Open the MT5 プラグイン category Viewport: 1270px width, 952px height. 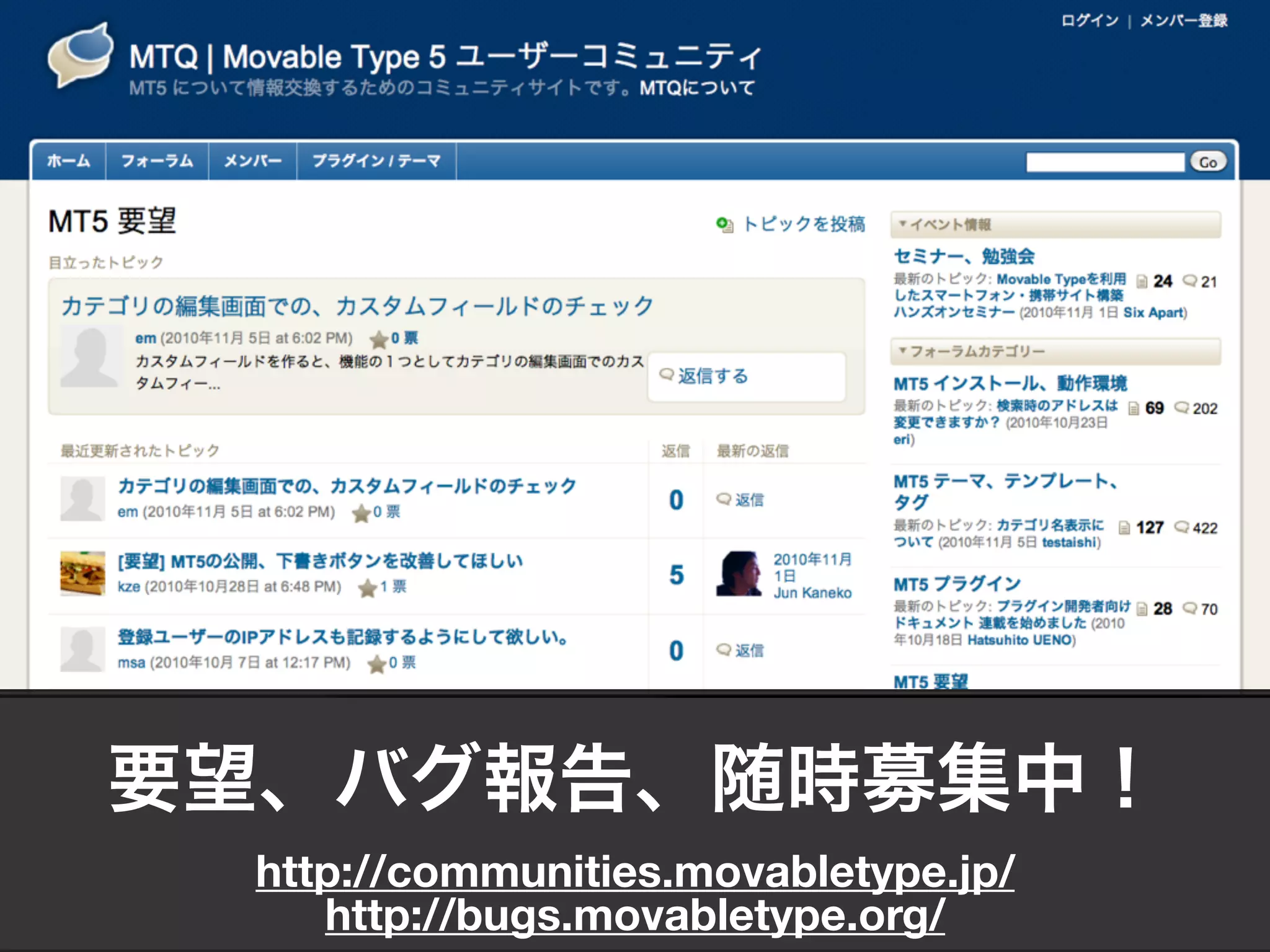[957, 584]
